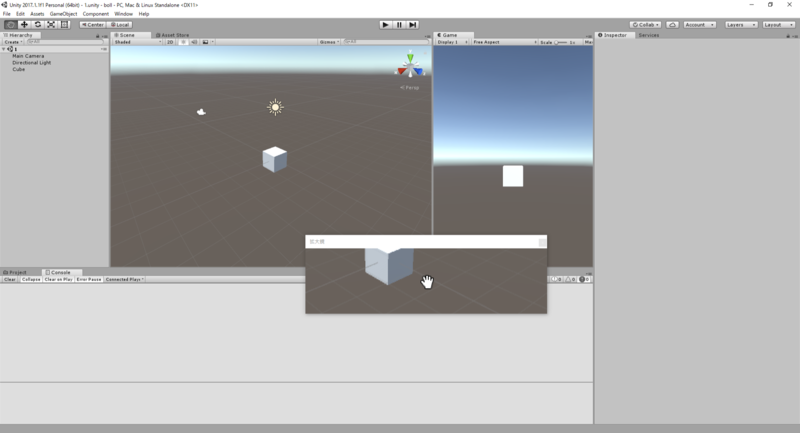Viewport: 800px width, 433px height.
Task: Toggle scene effects image icon
Action: (205, 42)
